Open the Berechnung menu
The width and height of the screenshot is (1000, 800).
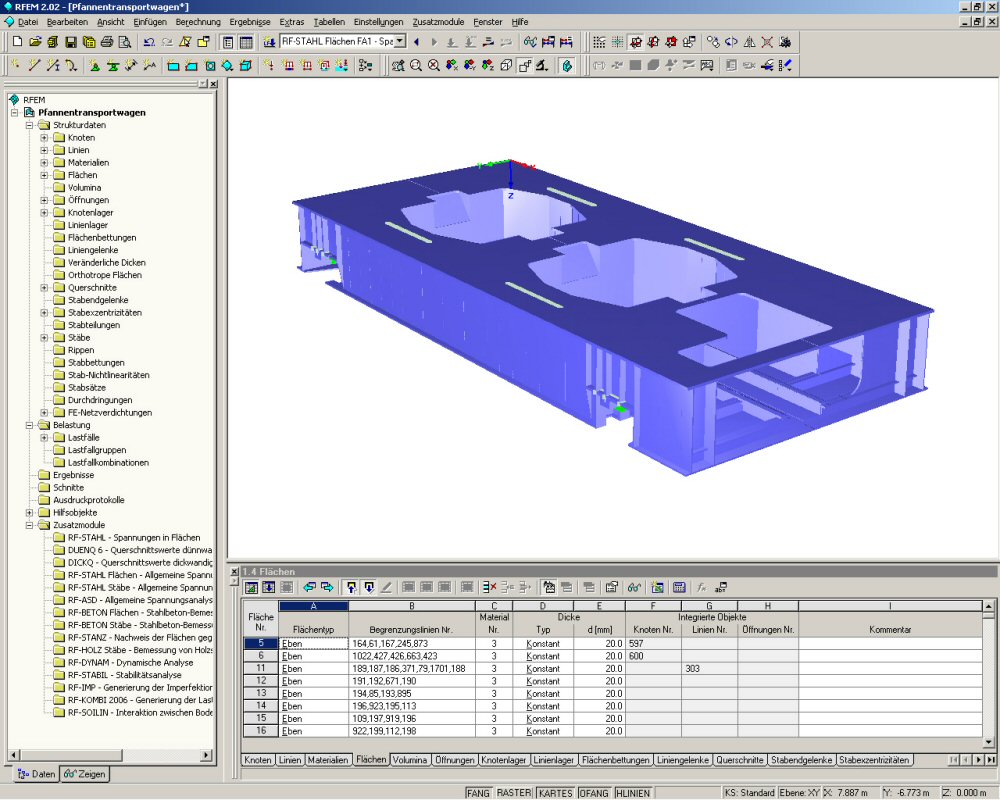(198, 22)
